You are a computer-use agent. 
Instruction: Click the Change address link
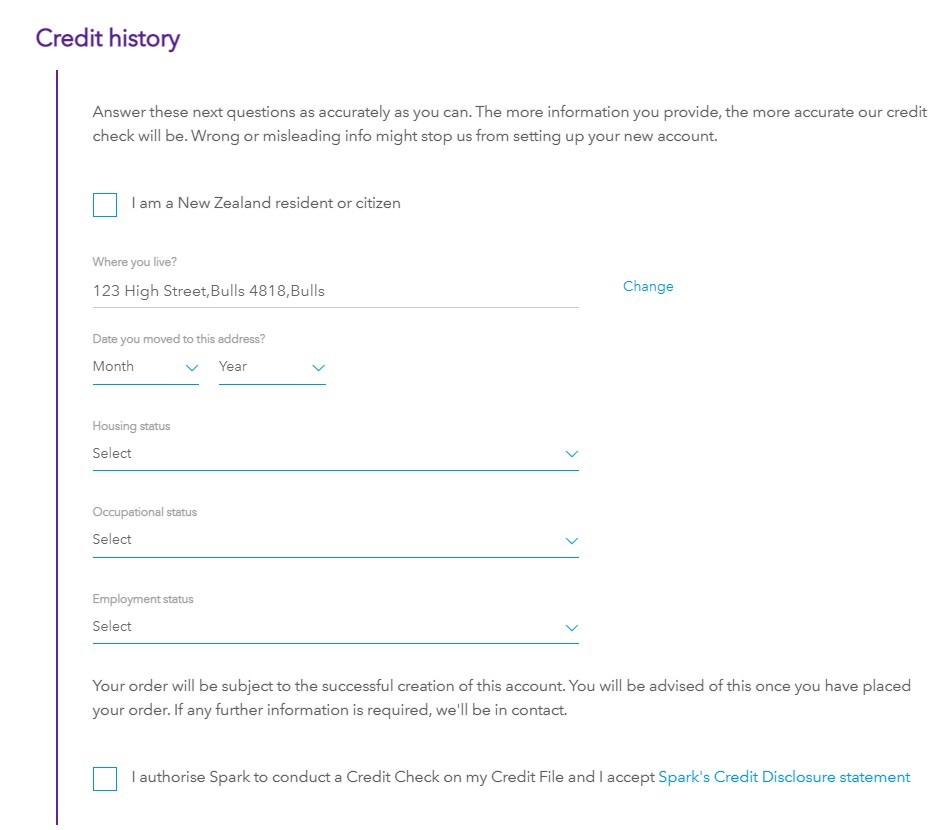click(648, 287)
